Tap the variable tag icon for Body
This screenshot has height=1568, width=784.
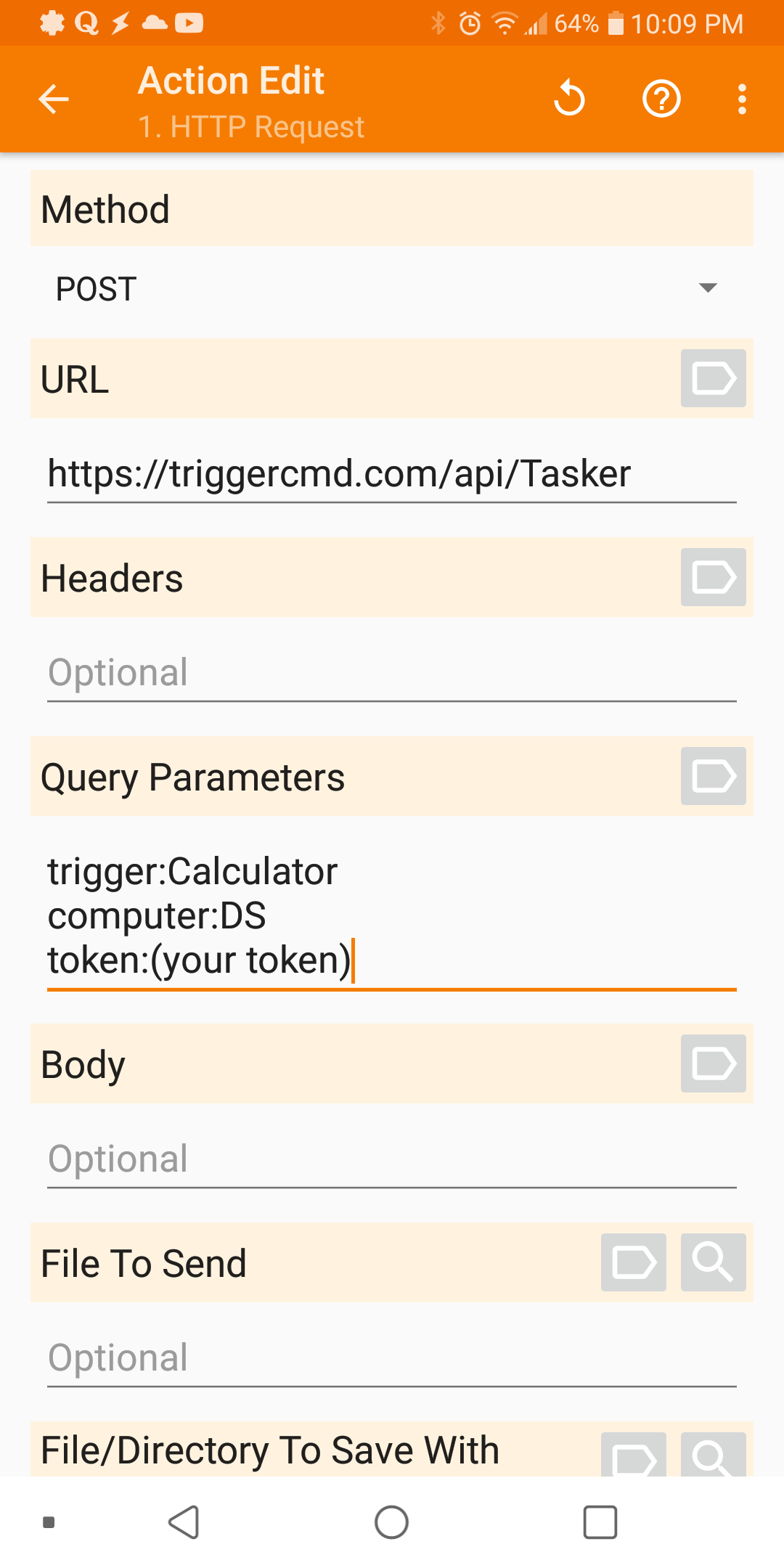click(713, 1063)
